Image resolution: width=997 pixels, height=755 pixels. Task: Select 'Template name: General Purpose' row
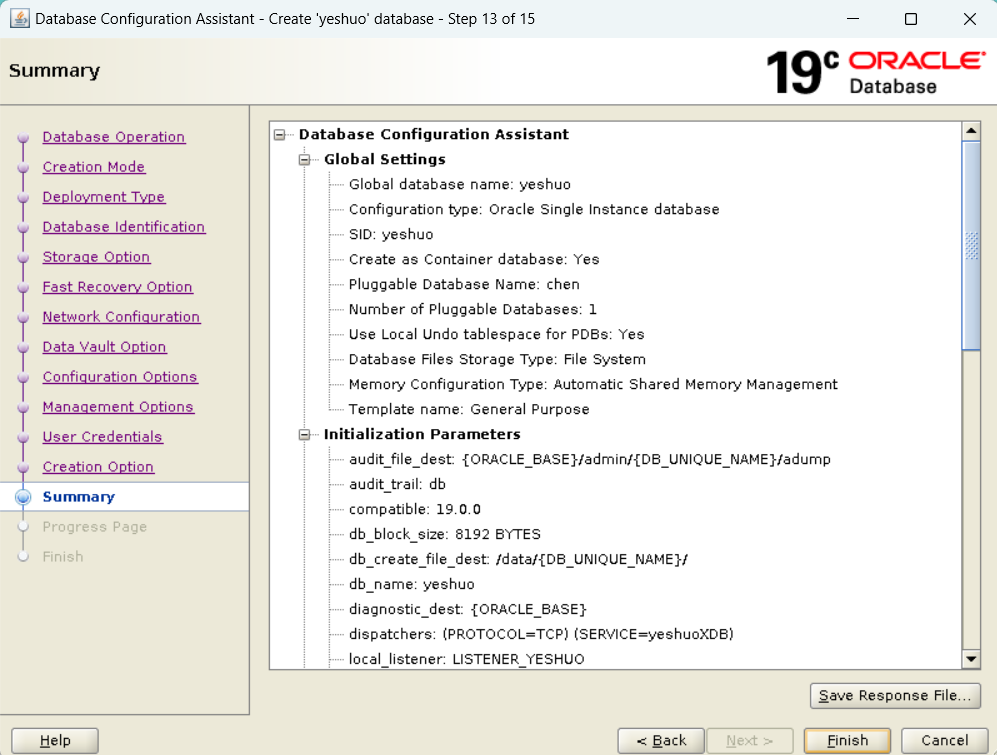[x=469, y=410]
